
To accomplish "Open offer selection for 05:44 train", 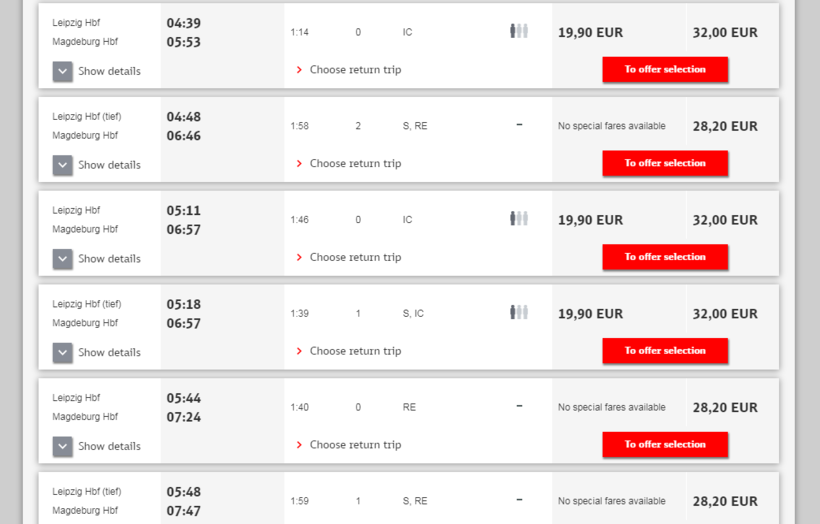I will [x=665, y=445].
